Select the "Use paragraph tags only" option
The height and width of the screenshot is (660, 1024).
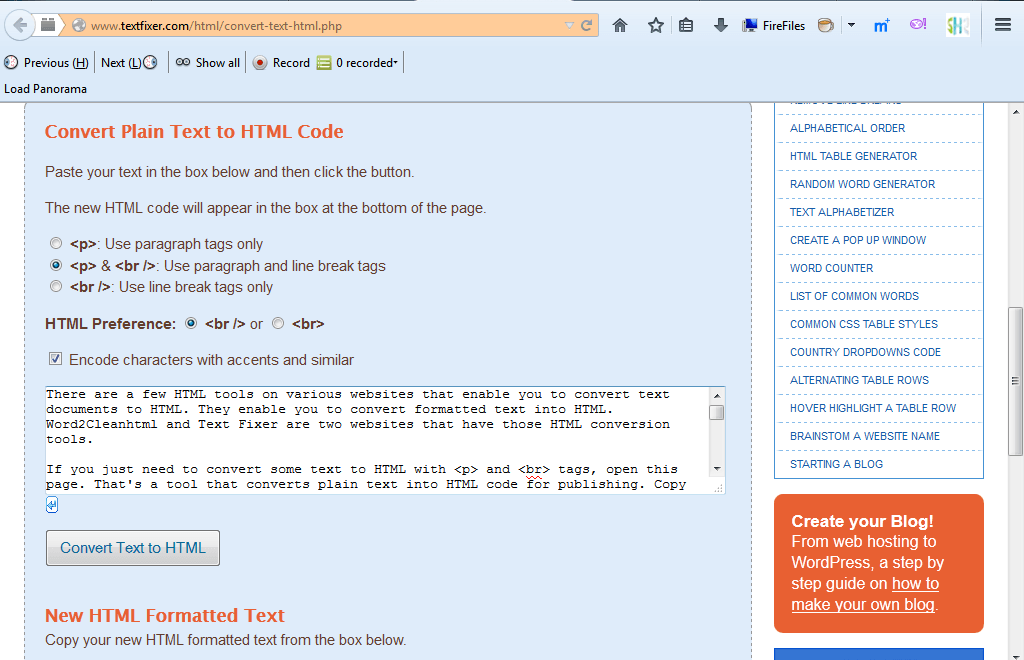(56, 243)
